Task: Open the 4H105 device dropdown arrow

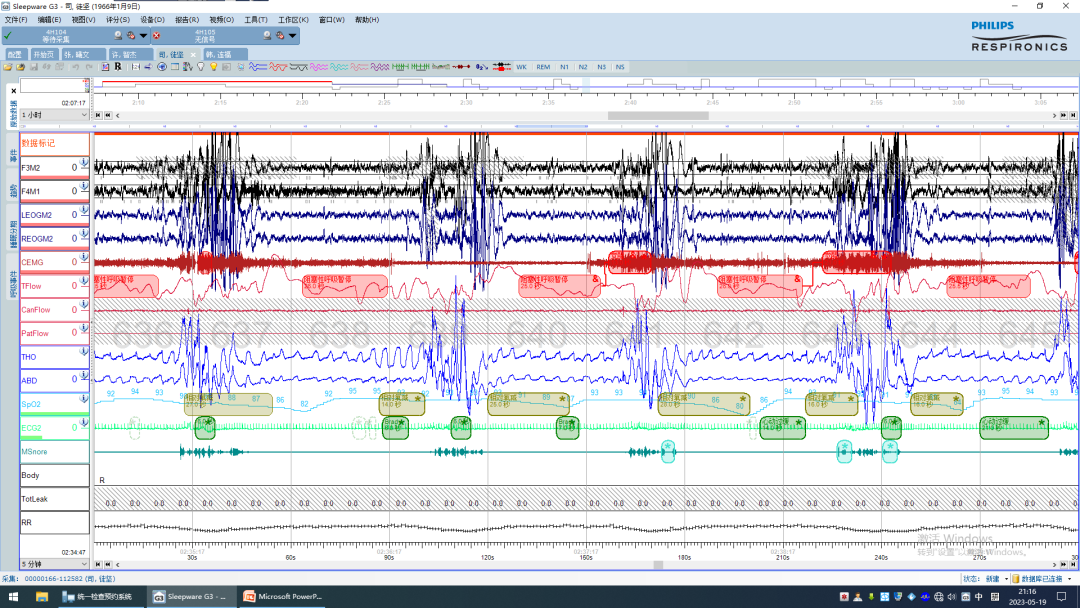Action: point(292,36)
